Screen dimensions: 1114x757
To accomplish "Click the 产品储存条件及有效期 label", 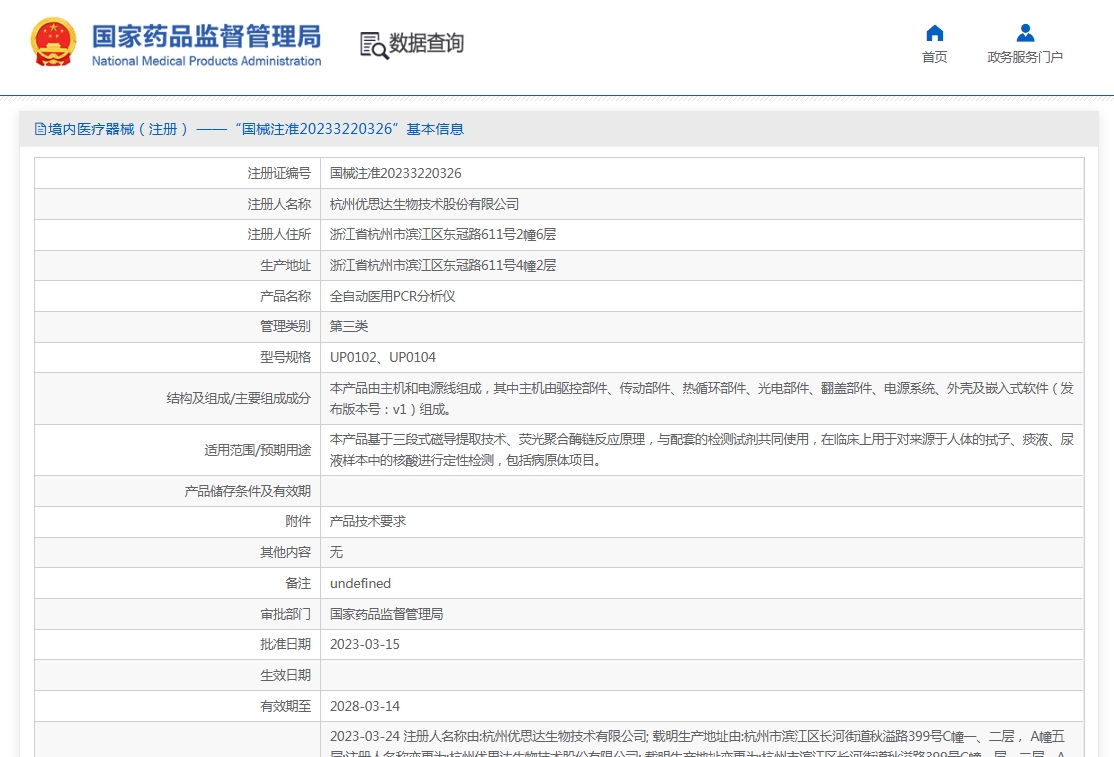I will 248,491.
